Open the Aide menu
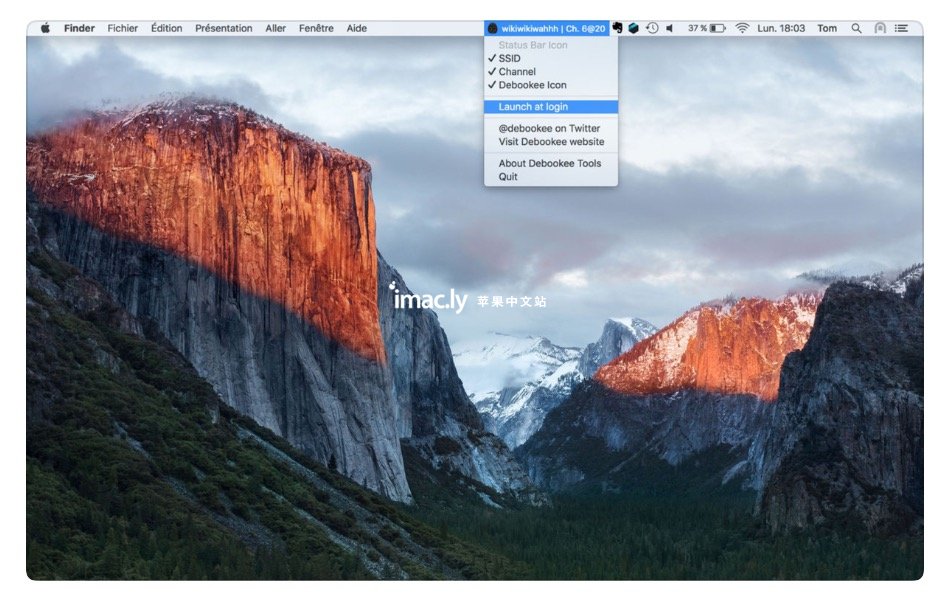The height and width of the screenshot is (598, 936). pos(356,28)
